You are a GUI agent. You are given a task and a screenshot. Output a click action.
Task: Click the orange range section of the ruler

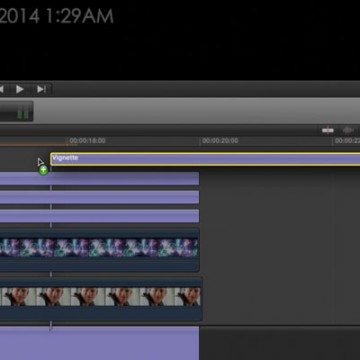point(33,145)
